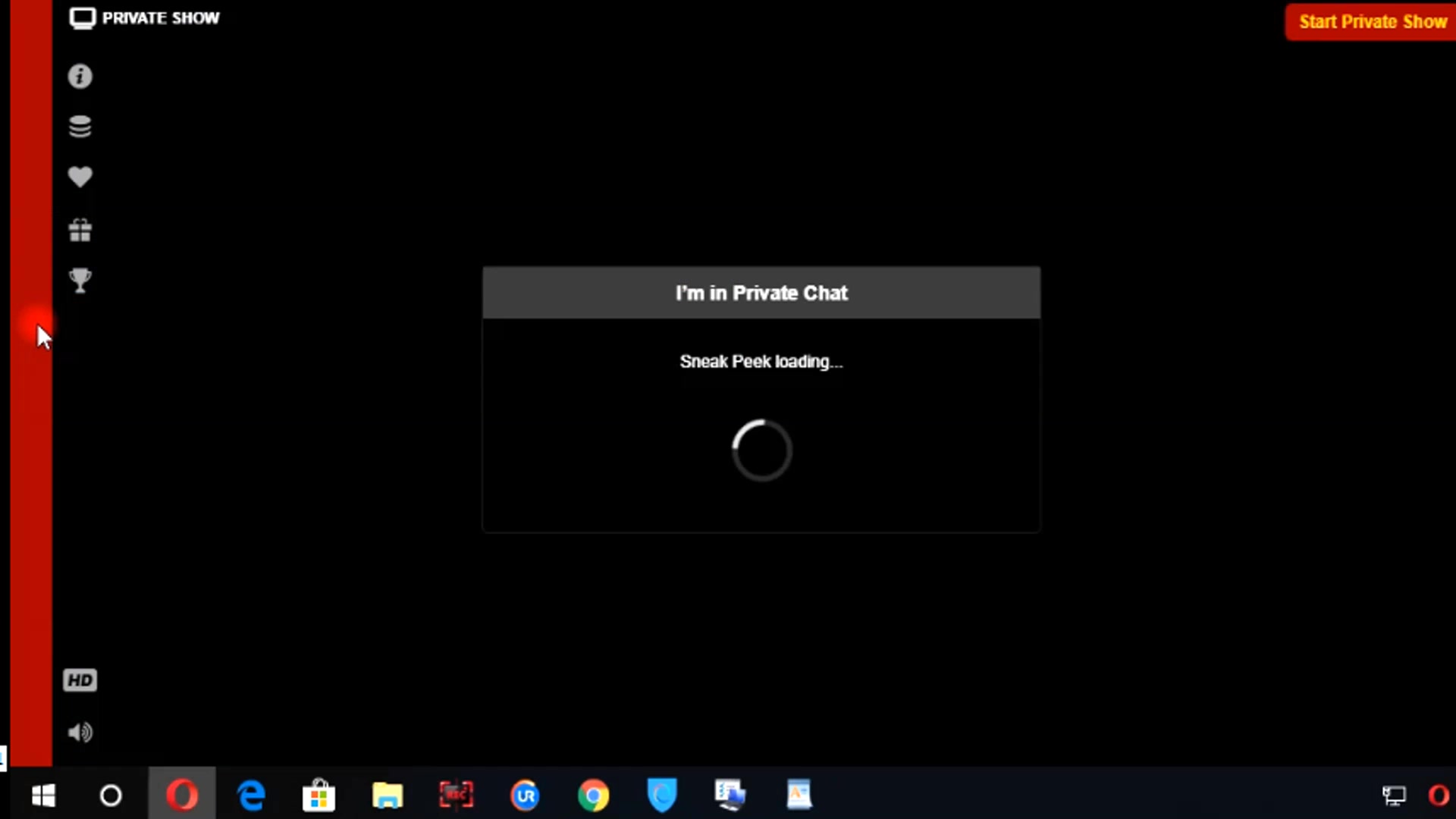
Task: Switch to Opera in the taskbar
Action: coord(182,795)
